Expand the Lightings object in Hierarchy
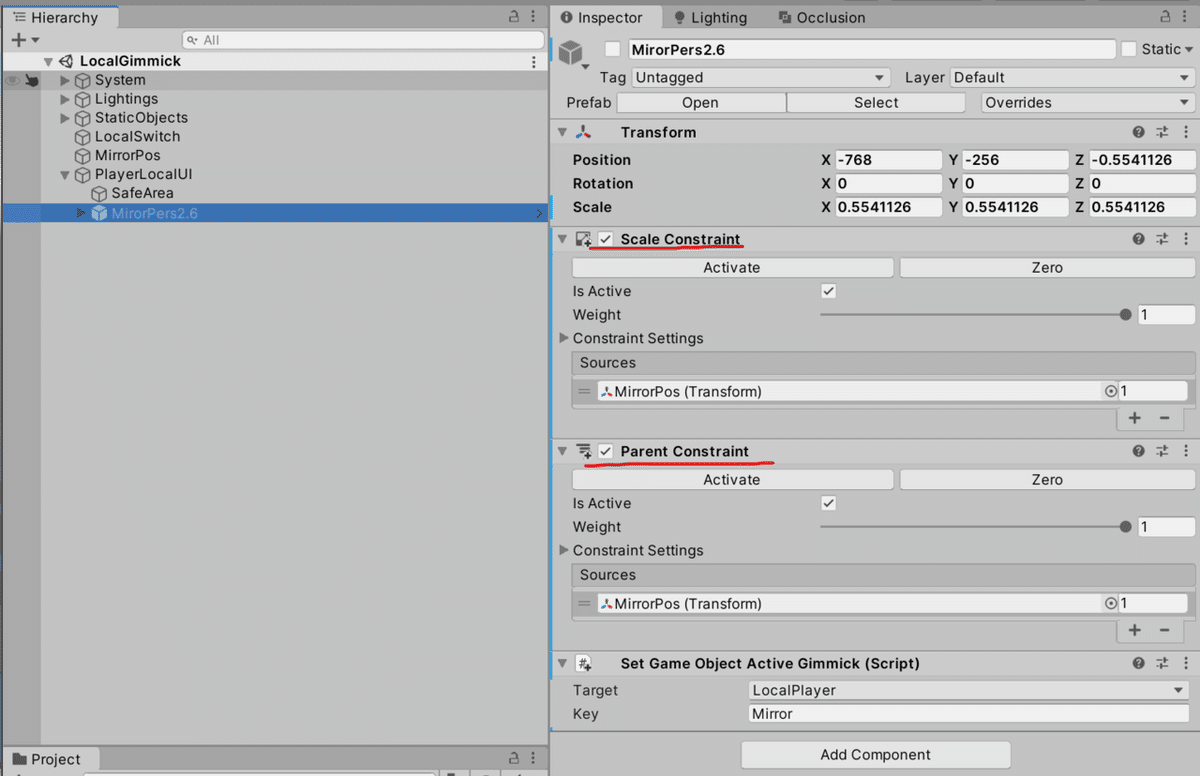The height and width of the screenshot is (776, 1200). (x=66, y=99)
